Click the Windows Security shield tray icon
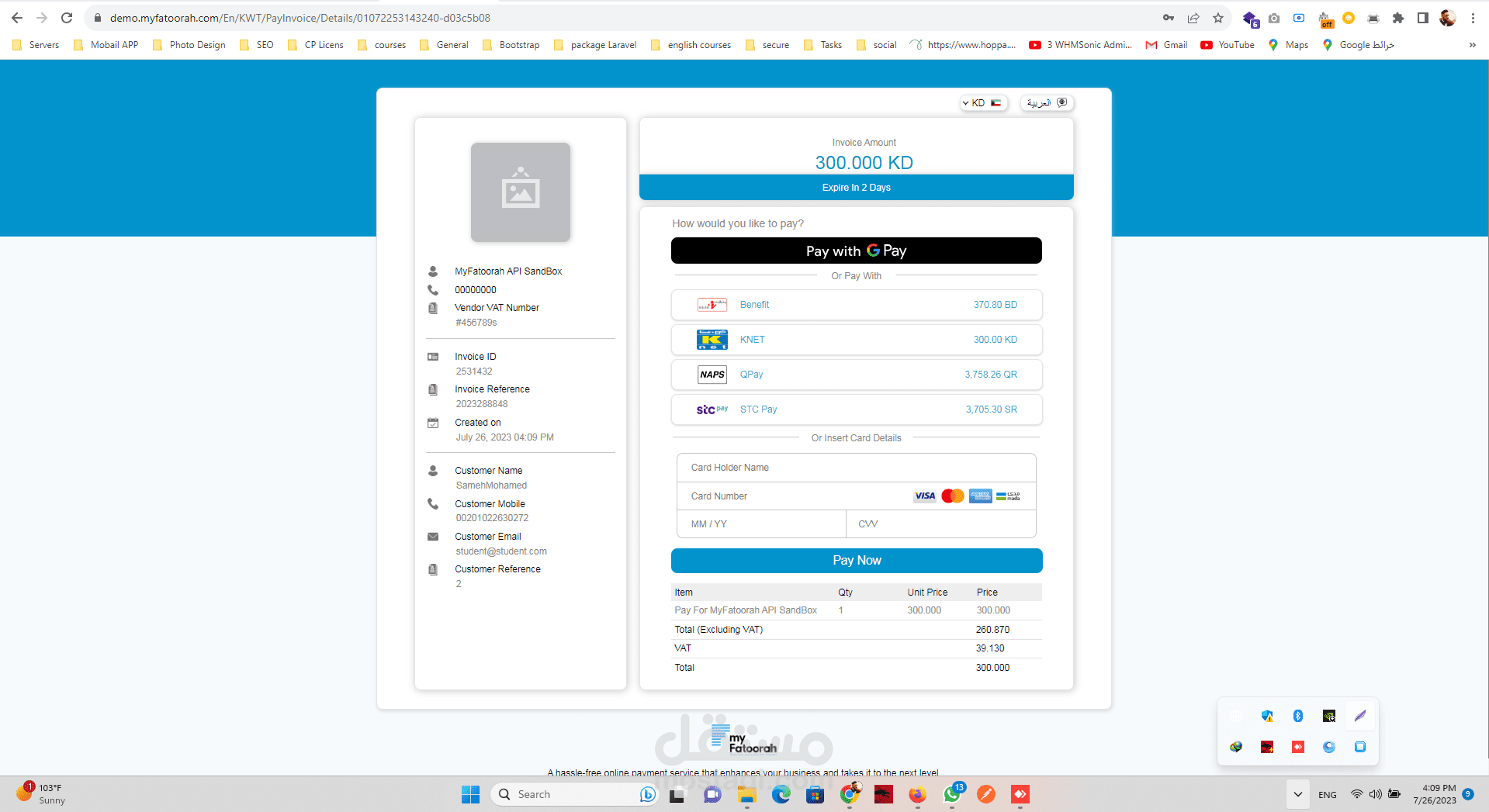Image resolution: width=1489 pixels, height=812 pixels. click(1267, 716)
